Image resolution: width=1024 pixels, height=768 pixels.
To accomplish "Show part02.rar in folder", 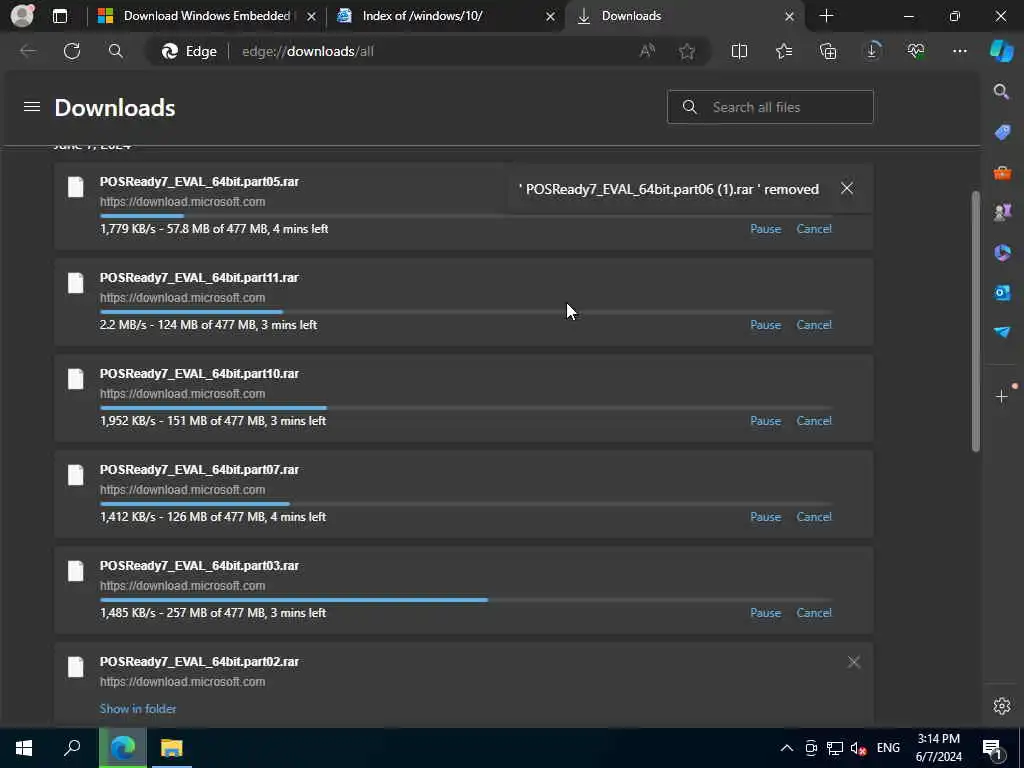I will [x=138, y=709].
